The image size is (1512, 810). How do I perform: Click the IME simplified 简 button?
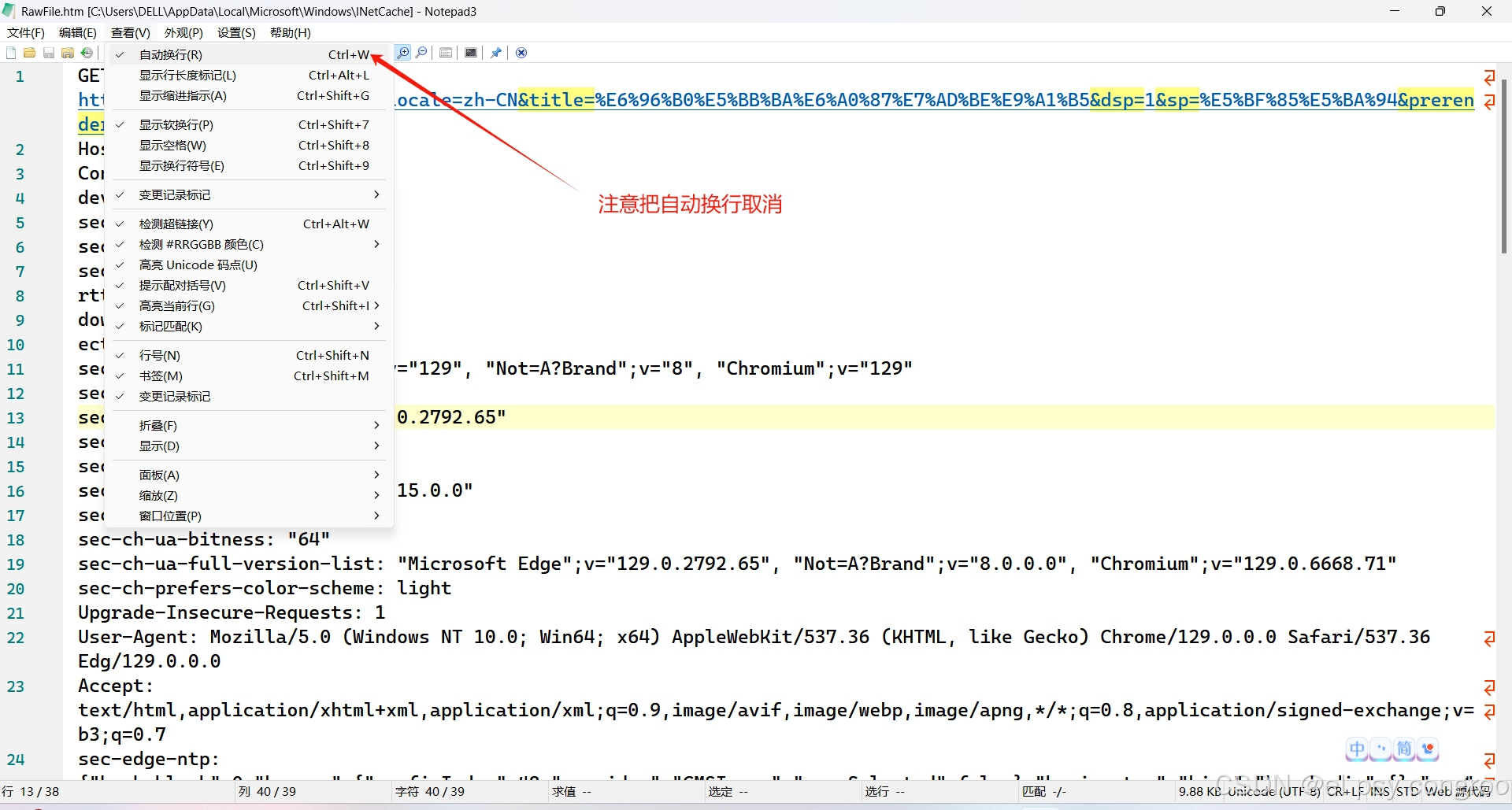1404,749
